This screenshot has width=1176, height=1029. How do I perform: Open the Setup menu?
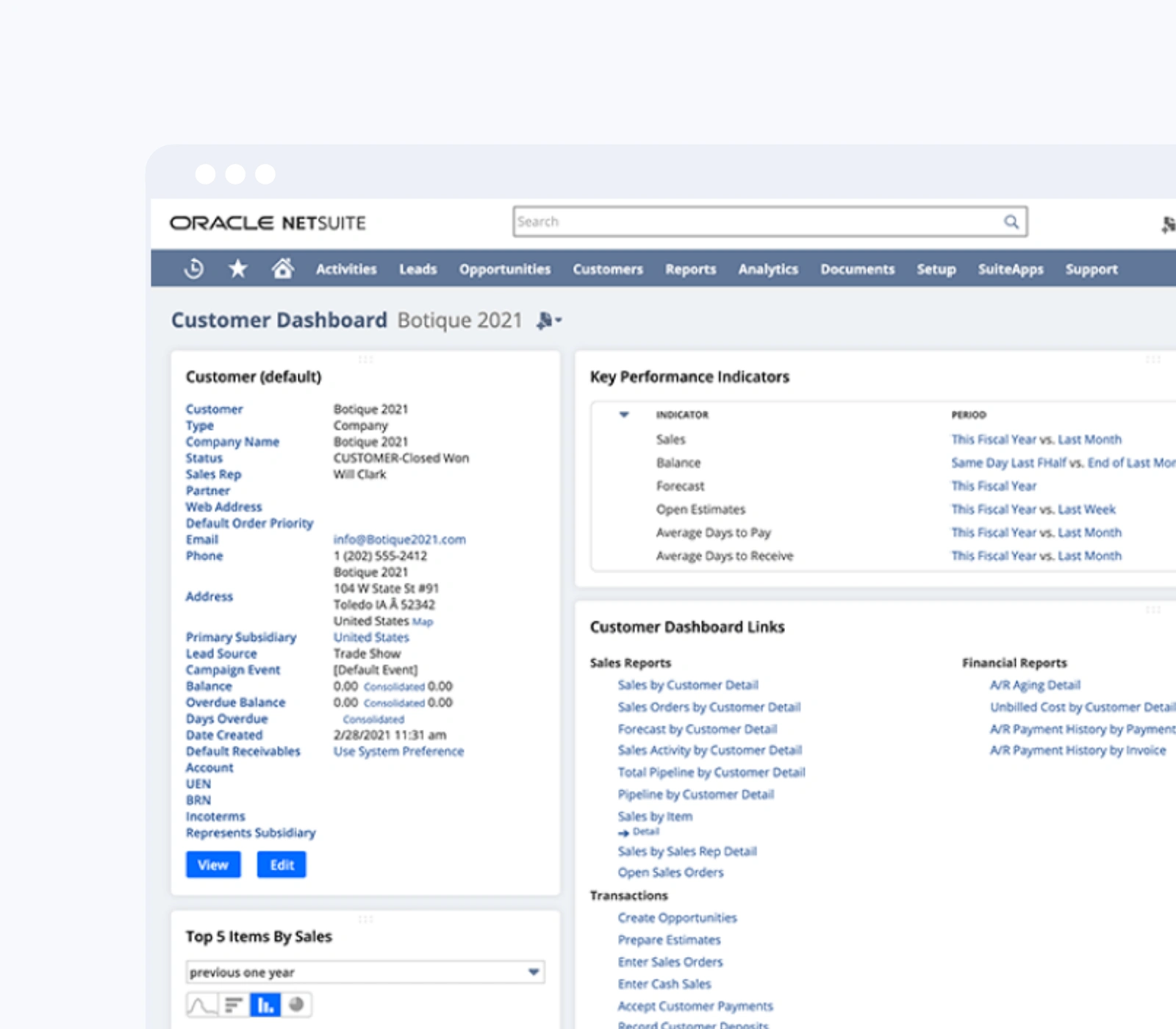point(936,269)
